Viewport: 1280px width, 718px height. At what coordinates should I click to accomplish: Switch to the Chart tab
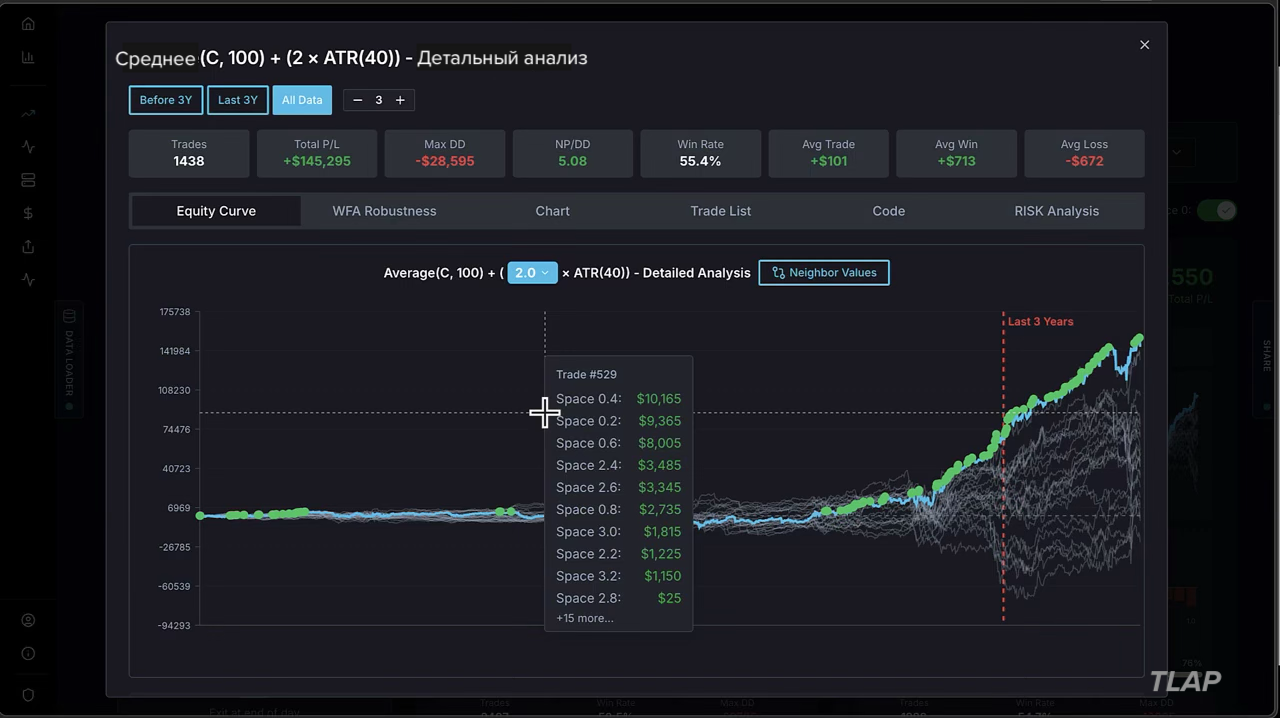pyautogui.click(x=552, y=211)
